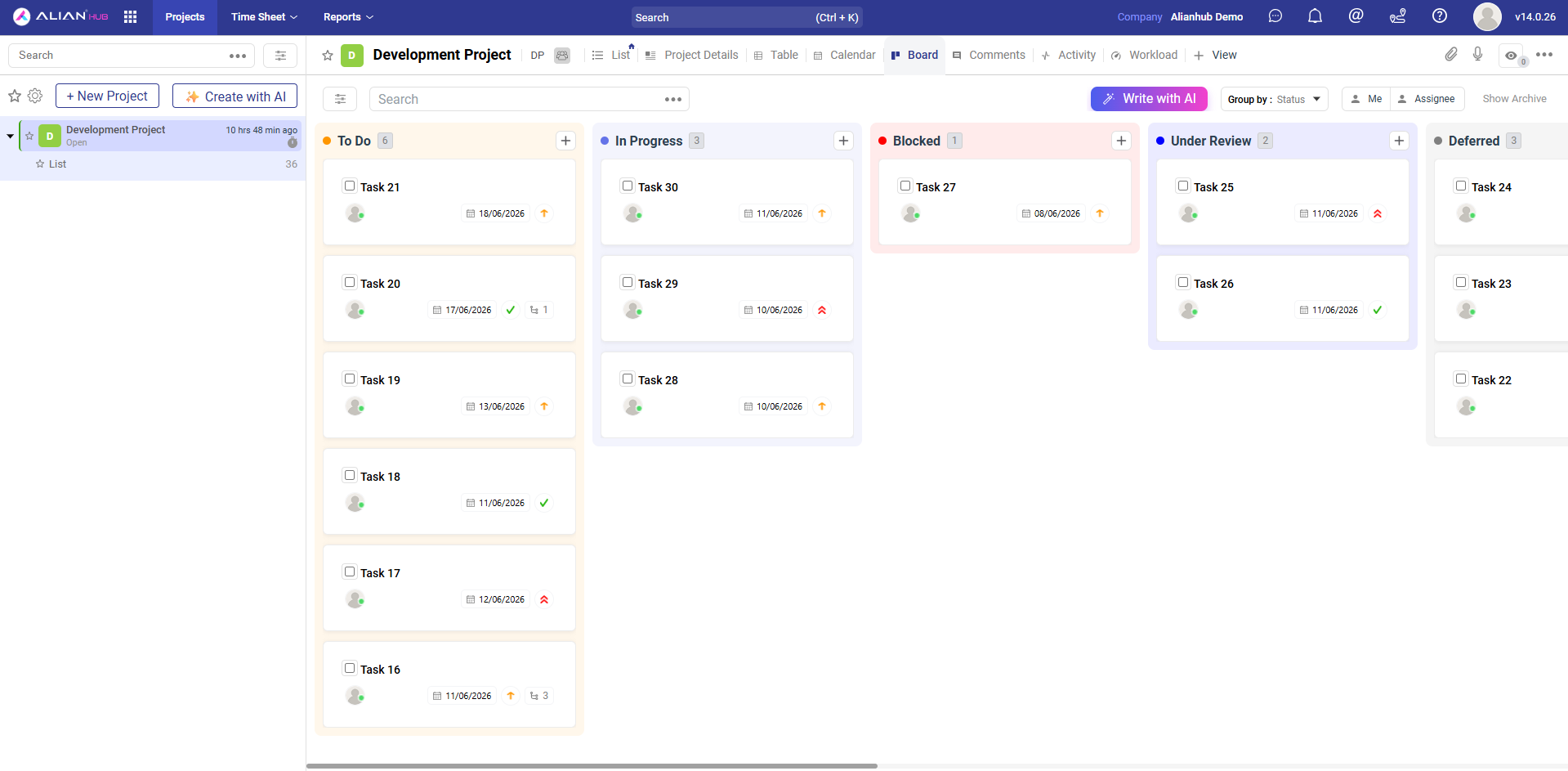Click priority icon on Task 25

1378,213
